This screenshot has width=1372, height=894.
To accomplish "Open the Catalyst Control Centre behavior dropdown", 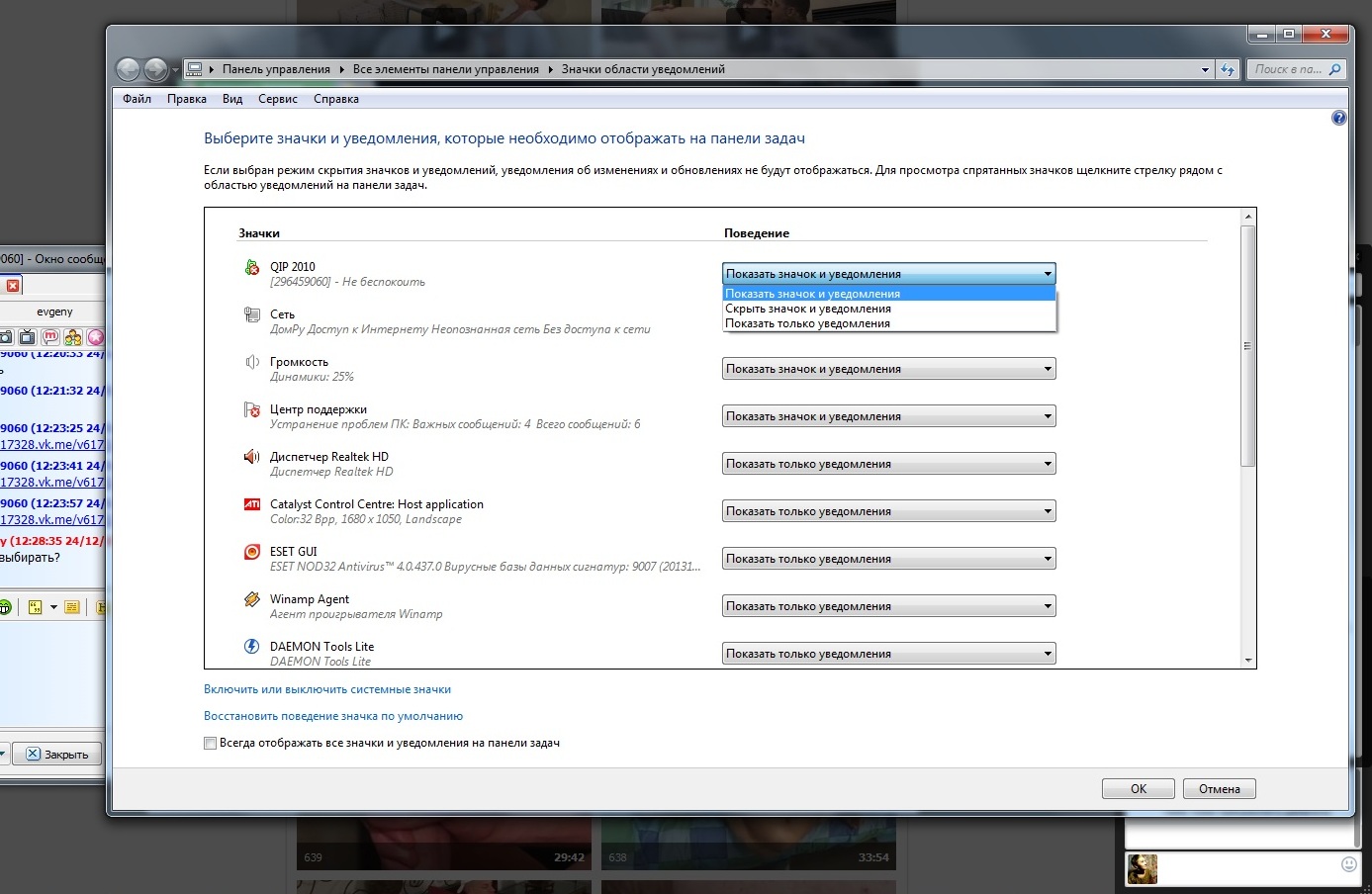I will (889, 511).
